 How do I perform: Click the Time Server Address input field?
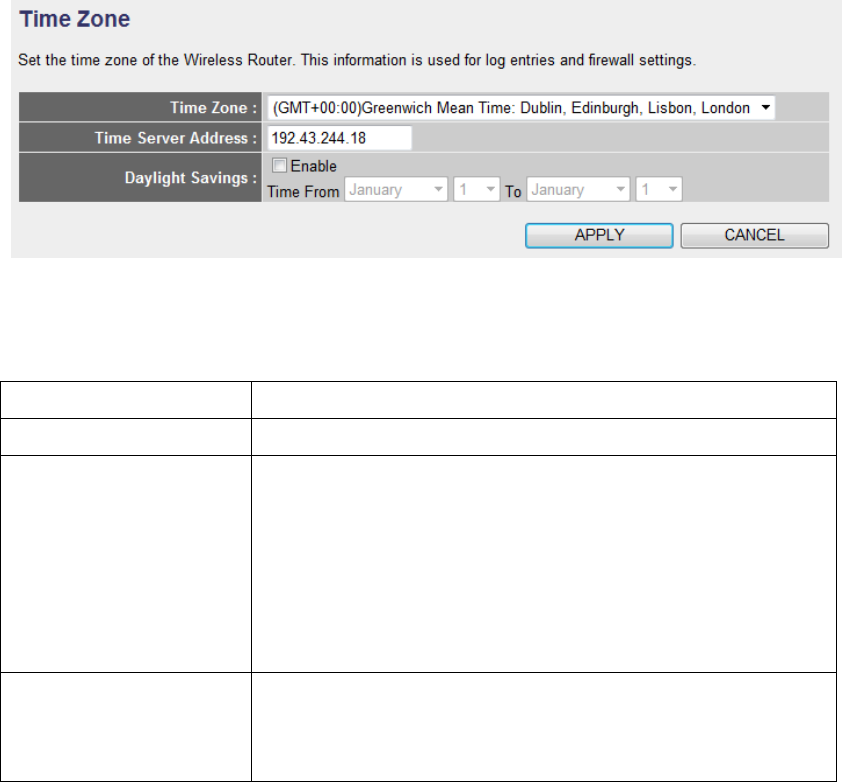339,138
